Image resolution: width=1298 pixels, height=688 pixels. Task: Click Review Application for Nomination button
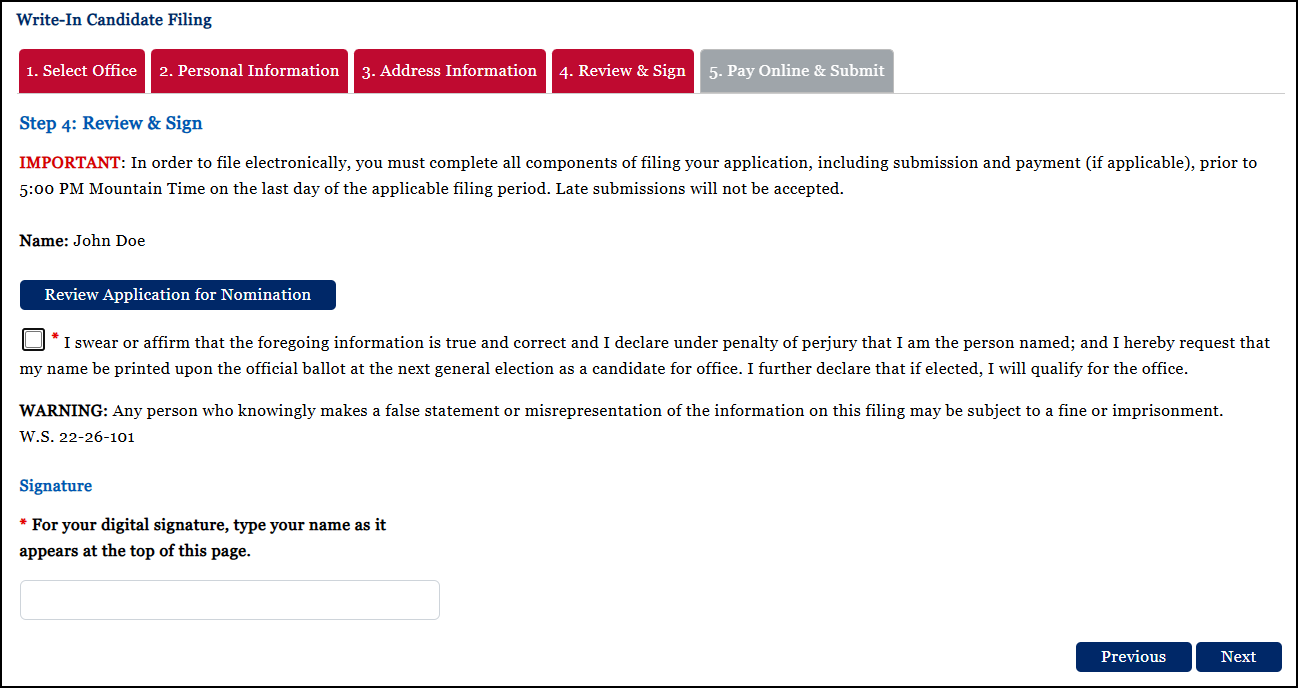(178, 295)
